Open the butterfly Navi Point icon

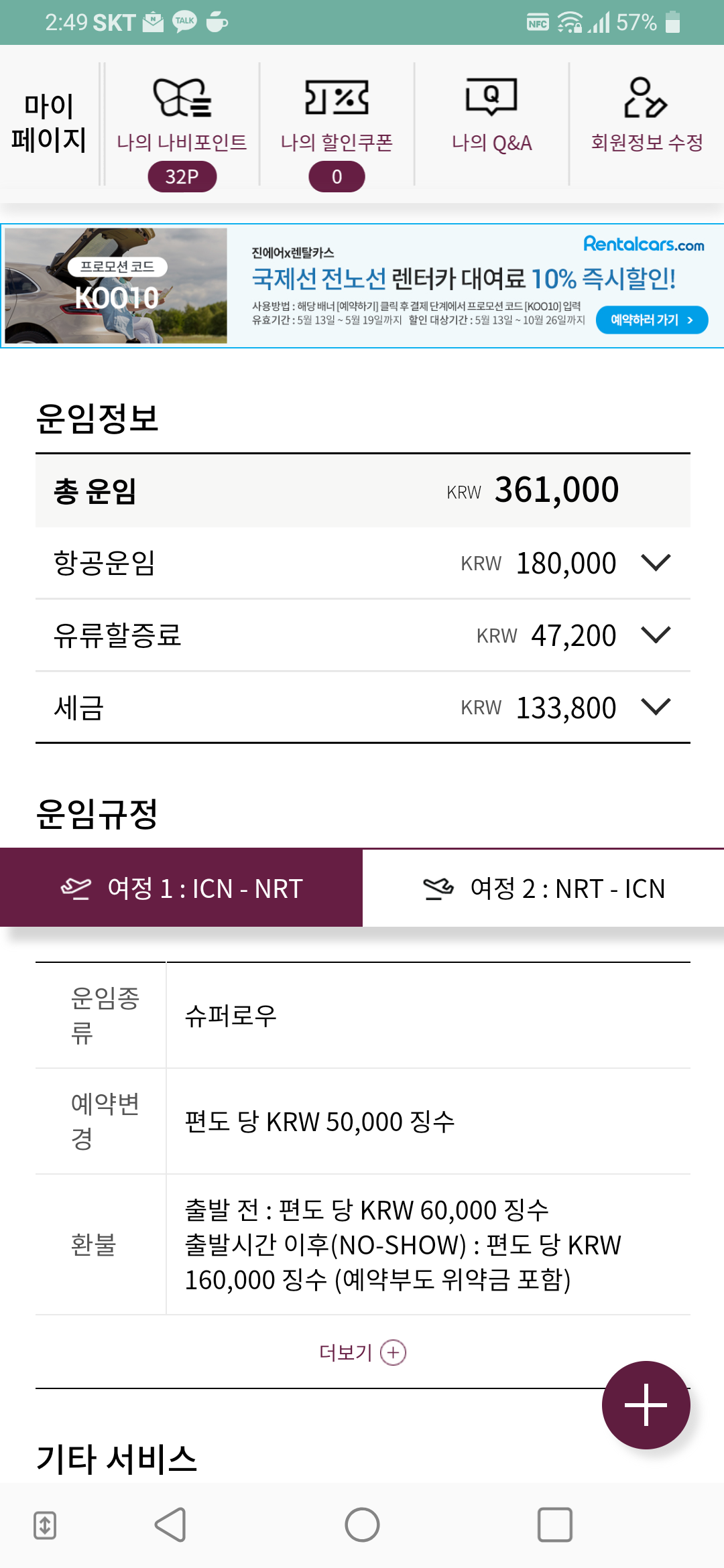point(182,98)
